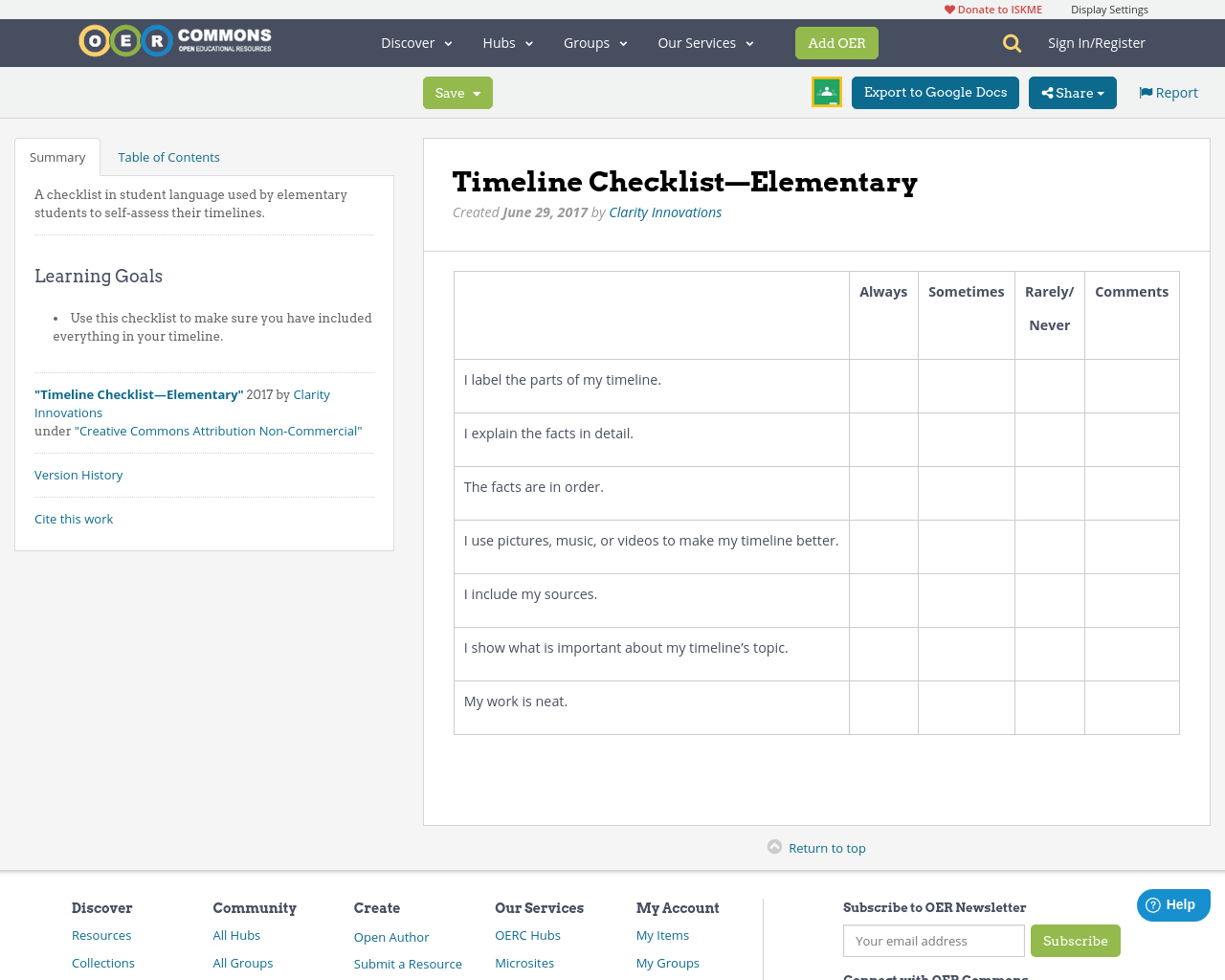Open the Creative Commons license link
This screenshot has height=980, width=1225.
pos(220,431)
